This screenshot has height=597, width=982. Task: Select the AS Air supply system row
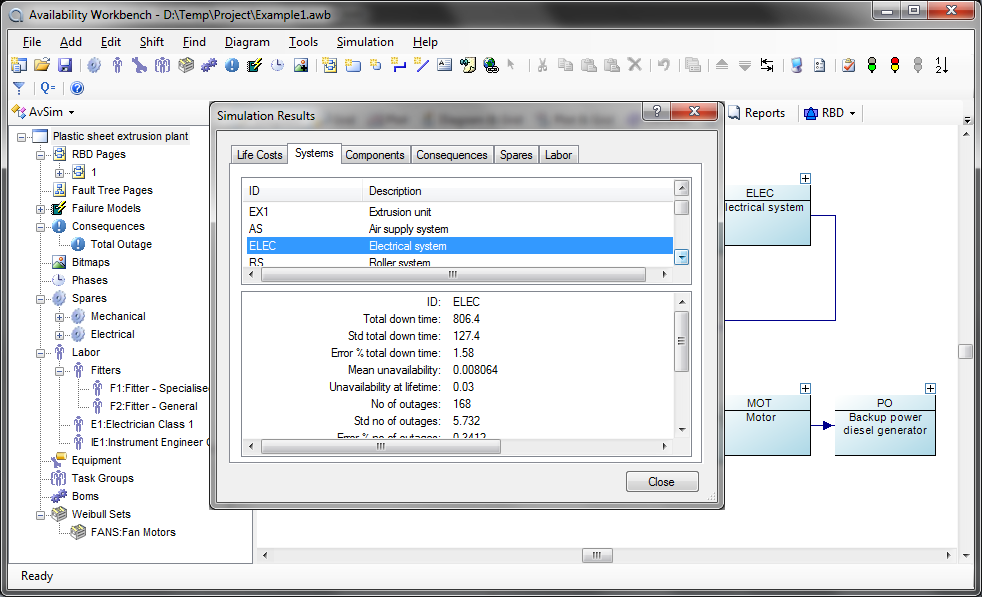[x=408, y=229]
